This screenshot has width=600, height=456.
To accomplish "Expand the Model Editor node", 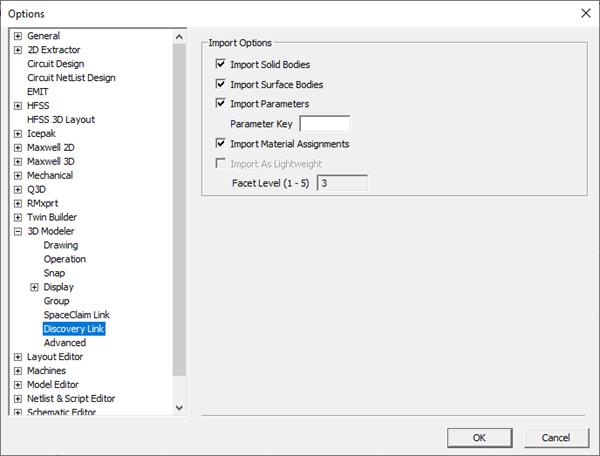I will [18, 385].
